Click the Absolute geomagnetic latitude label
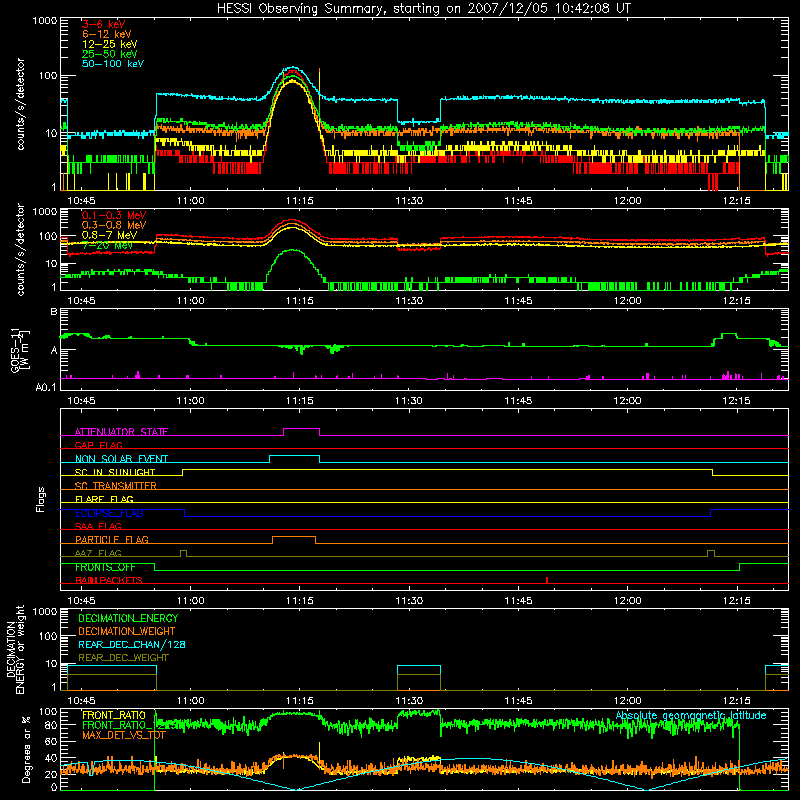The image size is (800, 800). coord(691,715)
